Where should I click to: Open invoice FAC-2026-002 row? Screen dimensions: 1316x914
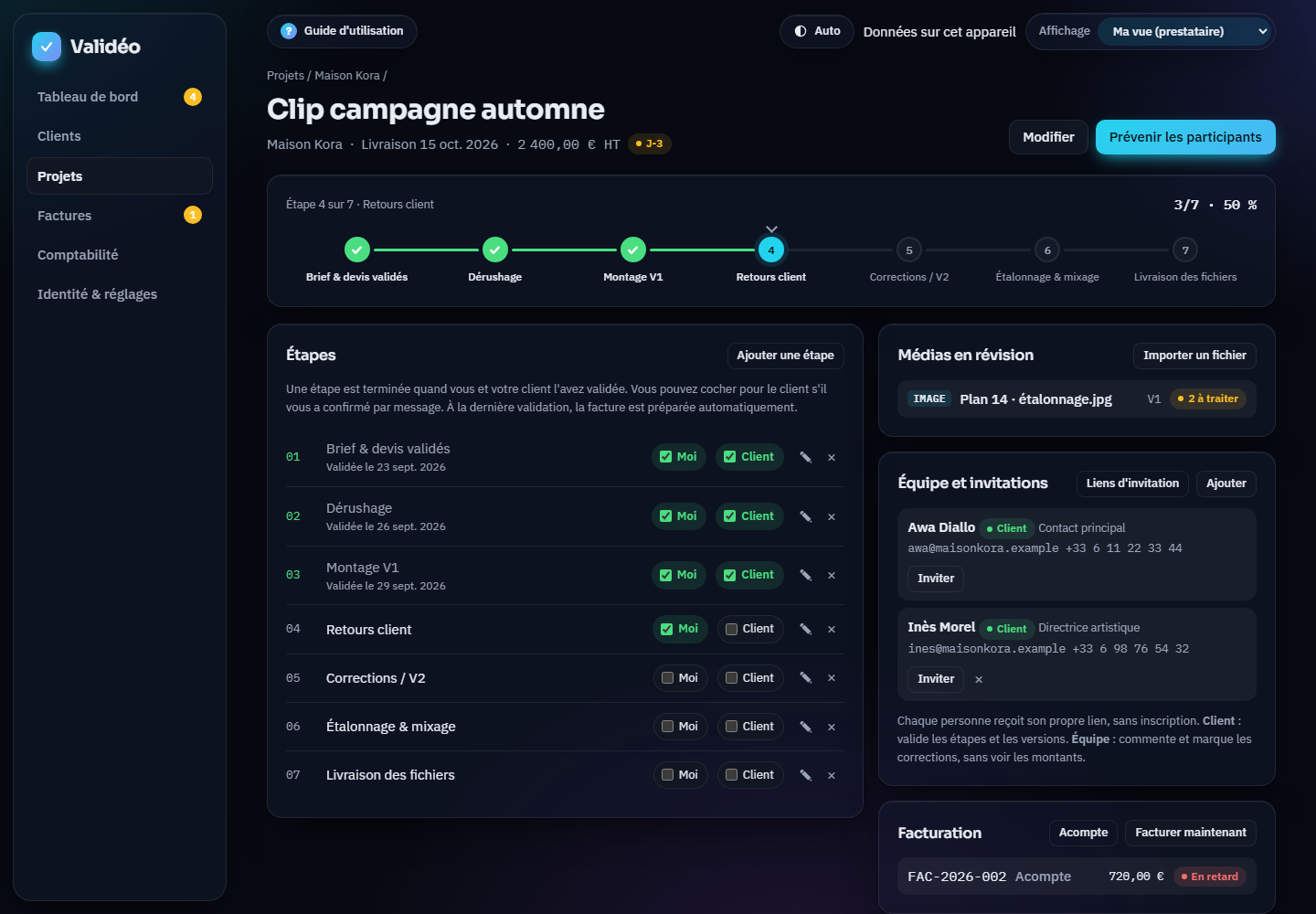point(1077,876)
